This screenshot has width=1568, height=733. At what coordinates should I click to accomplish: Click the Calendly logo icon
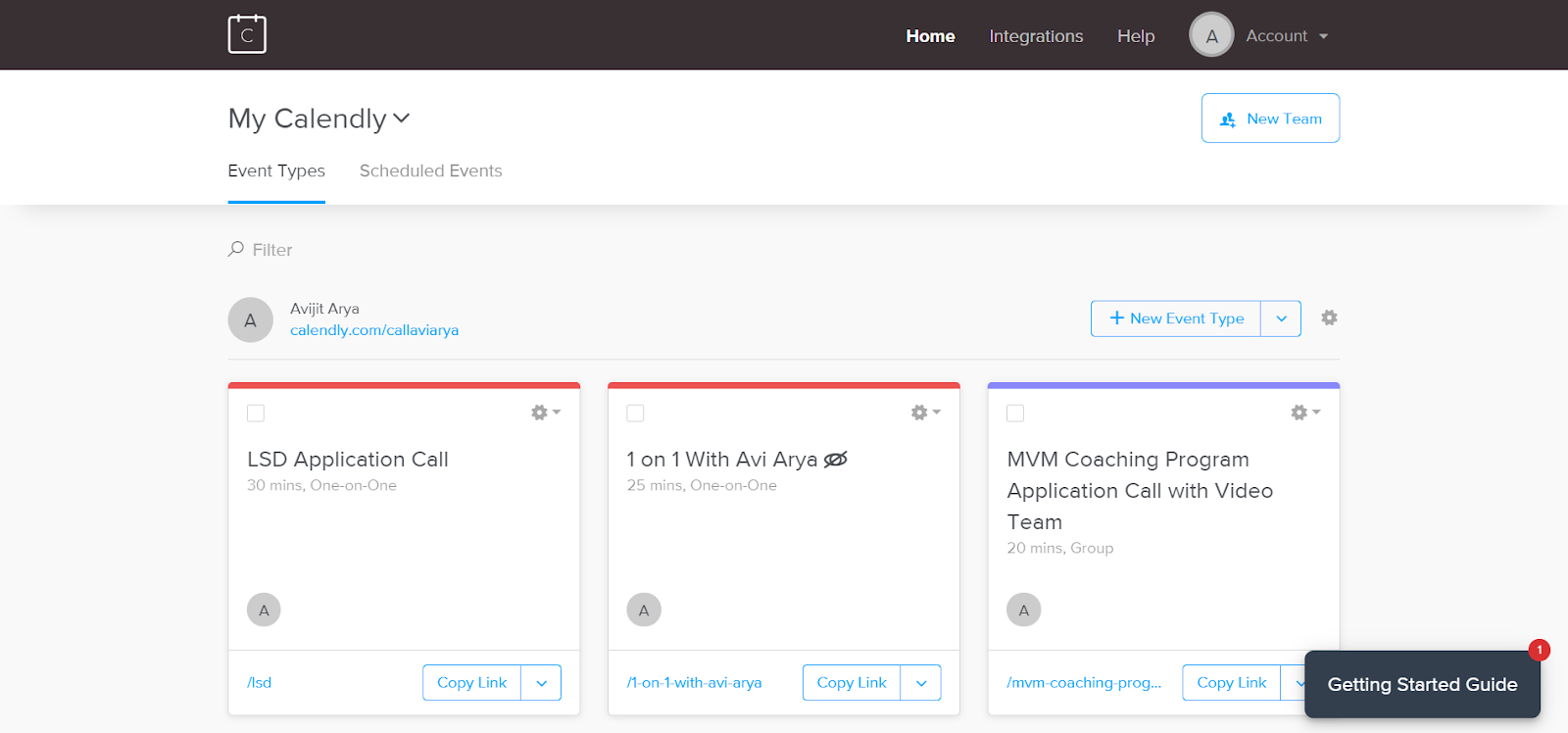coord(247,34)
